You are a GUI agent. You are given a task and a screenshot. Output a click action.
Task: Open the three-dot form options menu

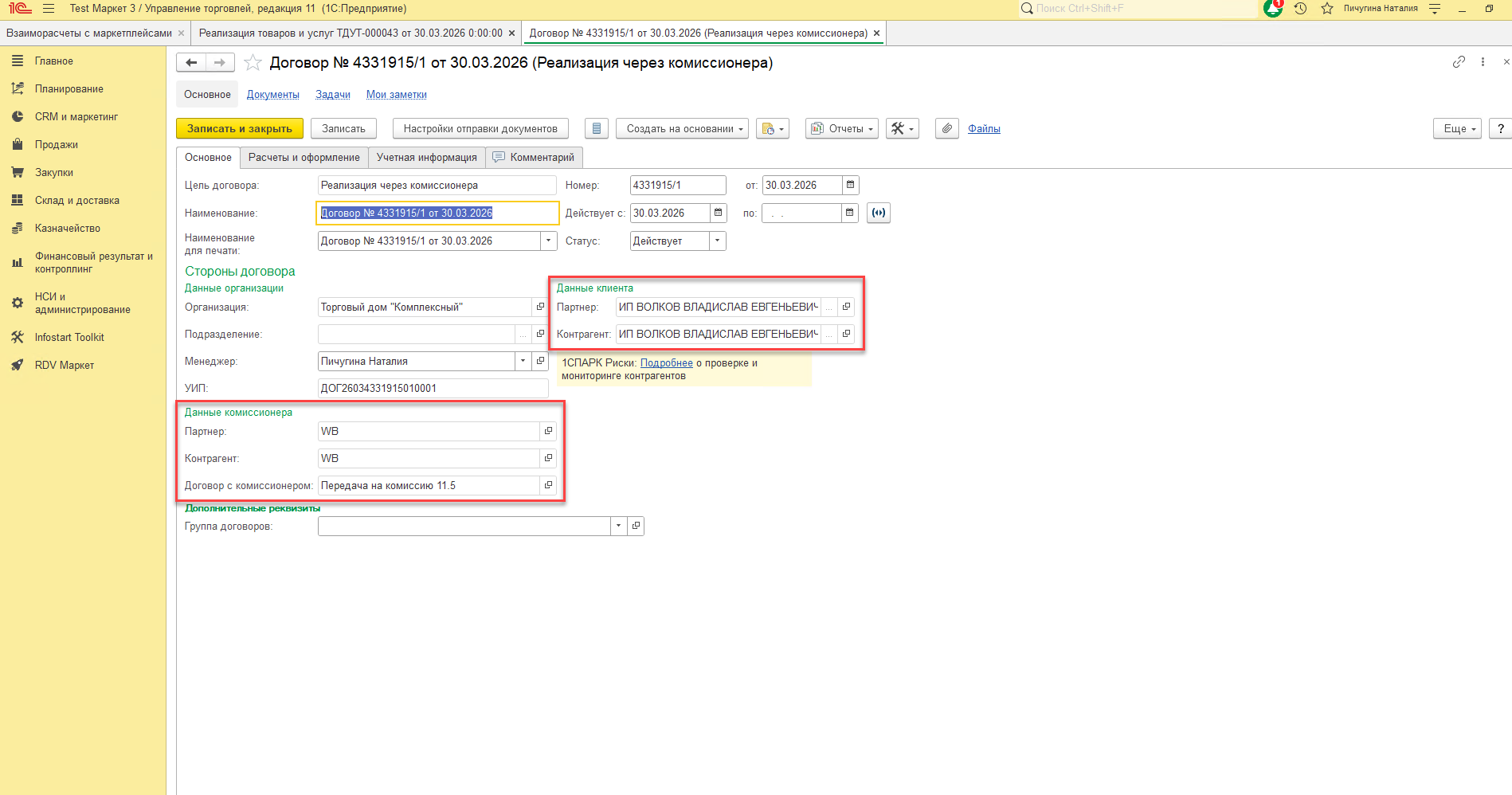pos(1483,62)
